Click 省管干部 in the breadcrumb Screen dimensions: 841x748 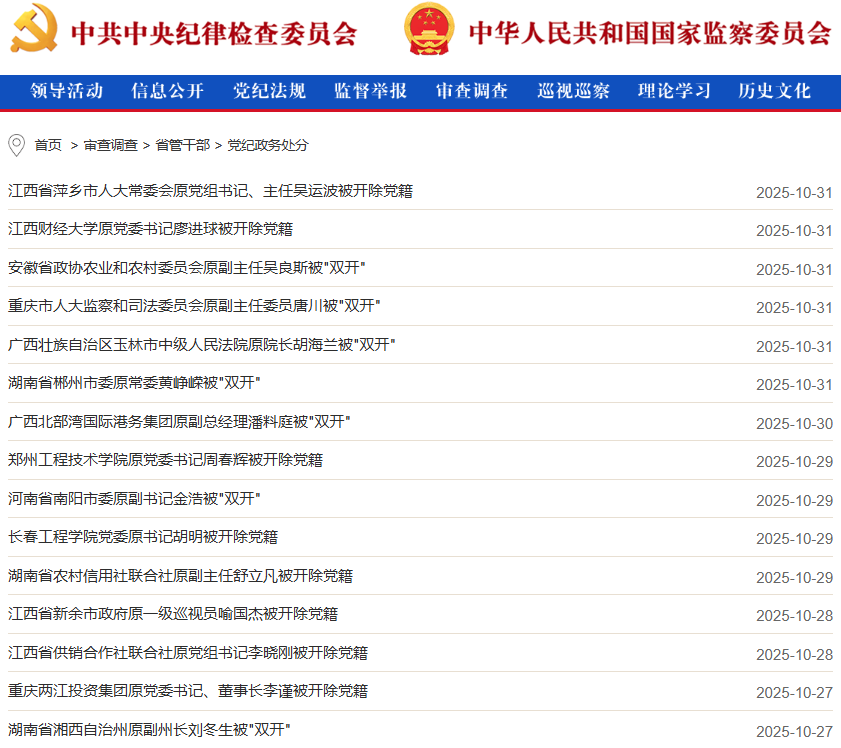(x=182, y=145)
